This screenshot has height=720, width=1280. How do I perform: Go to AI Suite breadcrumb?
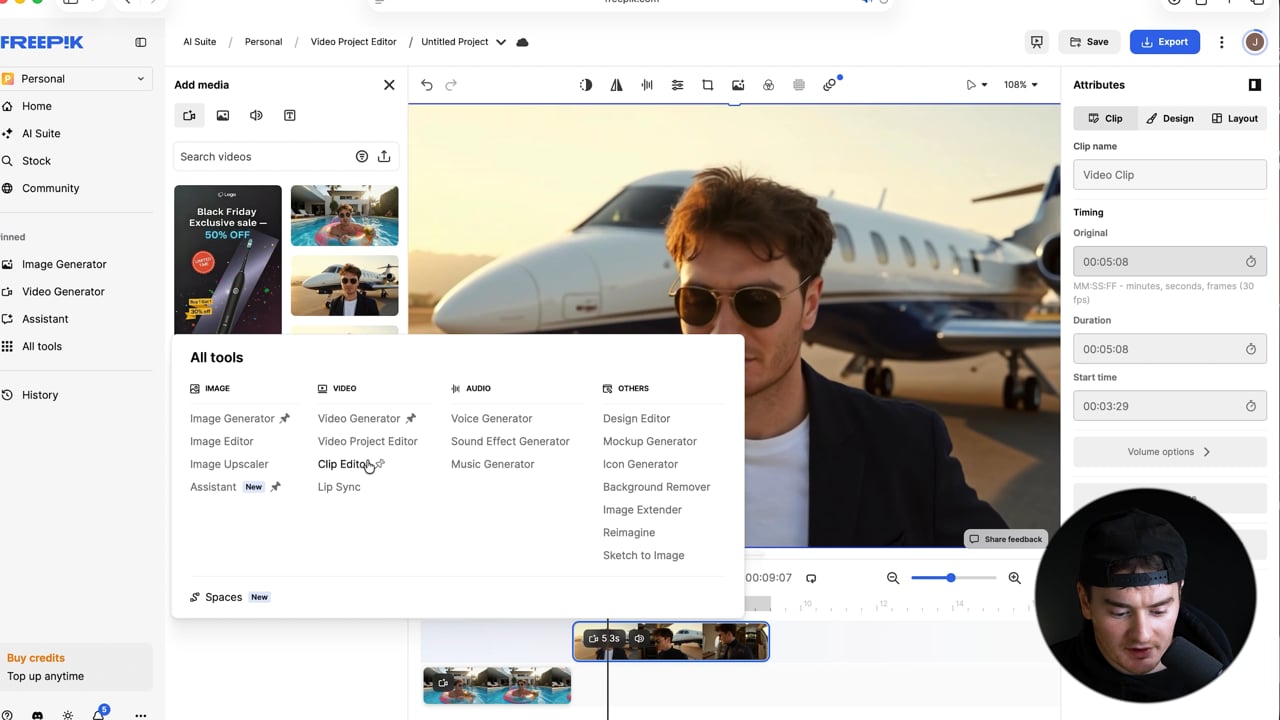199,42
